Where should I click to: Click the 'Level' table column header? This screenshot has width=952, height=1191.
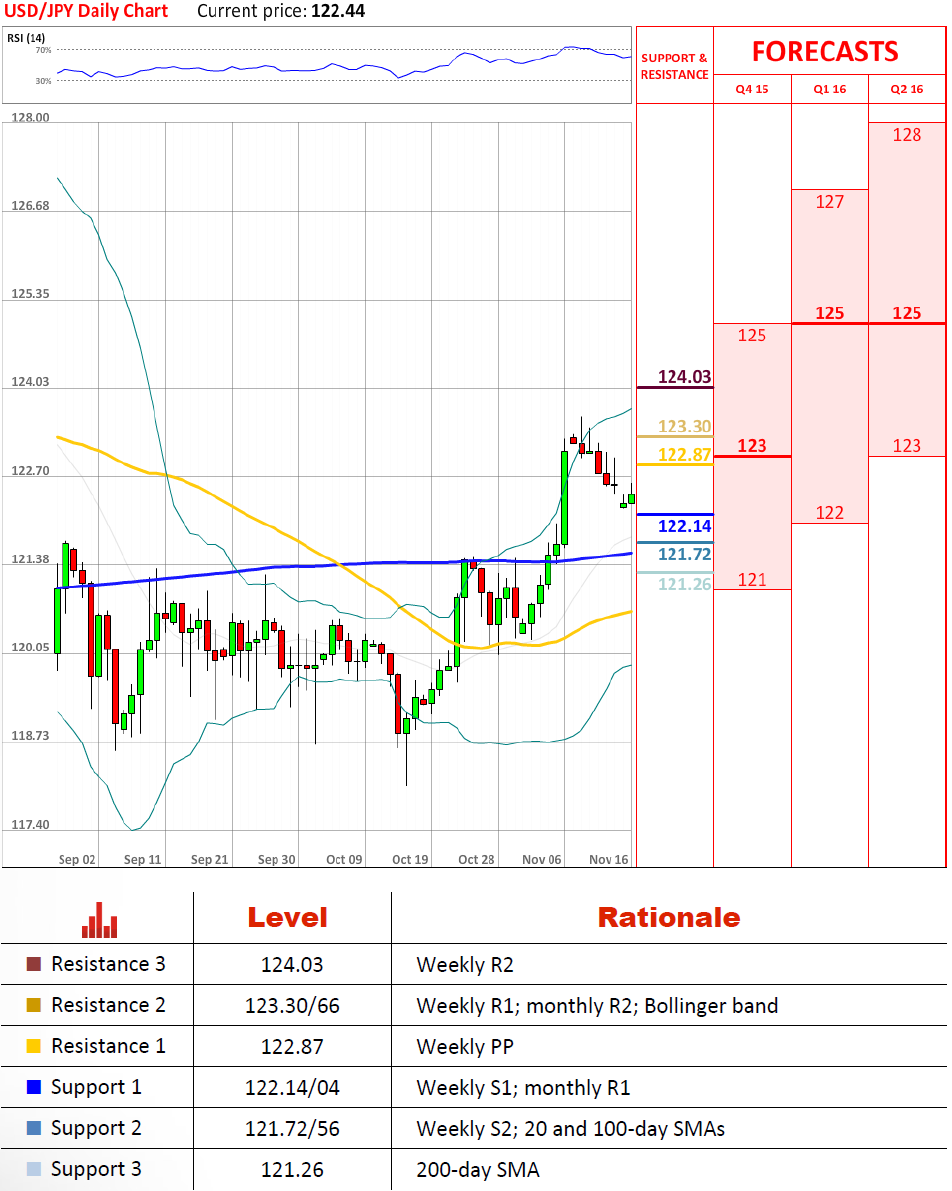[x=288, y=918]
